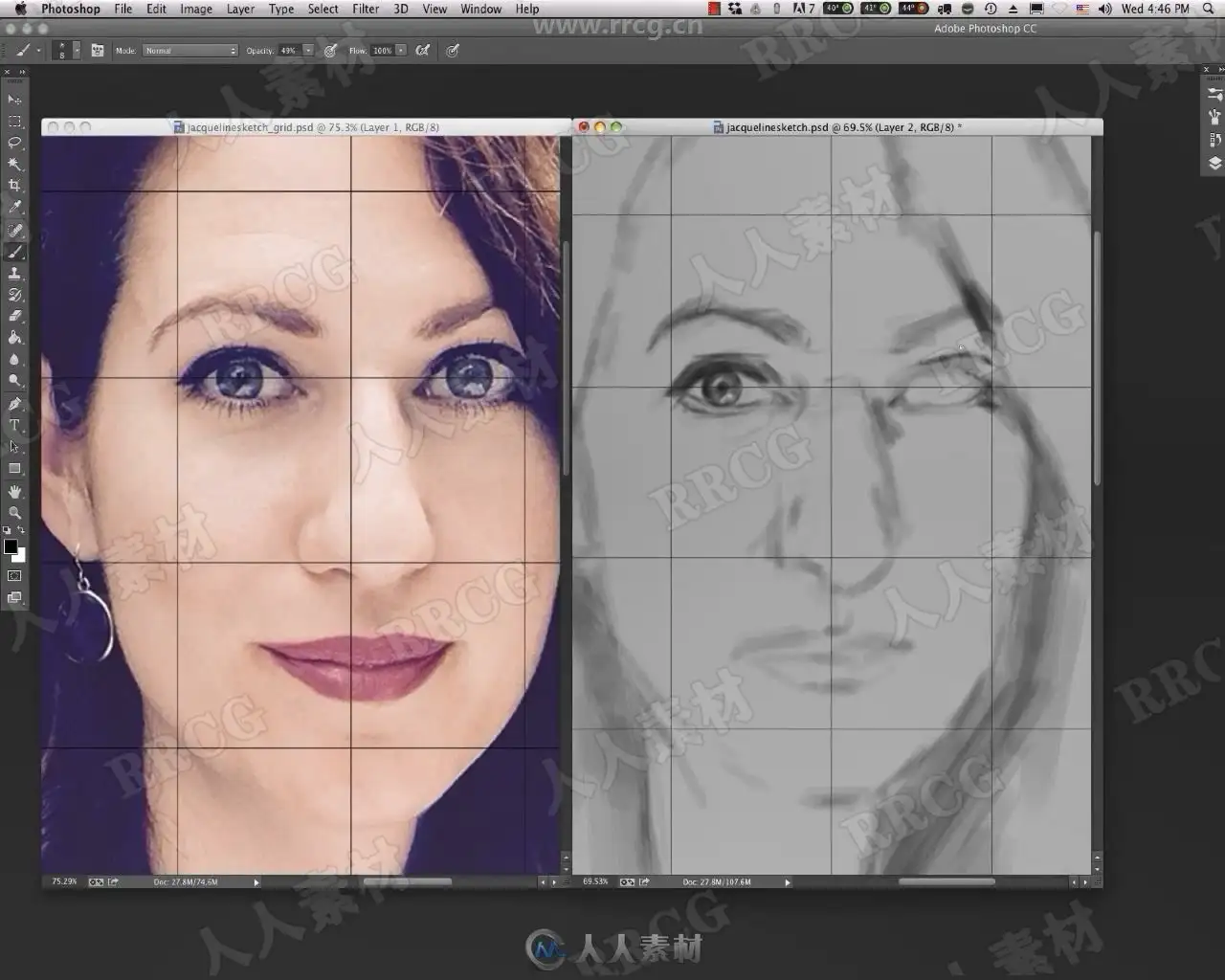Open the volume control in menu bar
This screenshot has width=1225, height=980.
[1105, 9]
